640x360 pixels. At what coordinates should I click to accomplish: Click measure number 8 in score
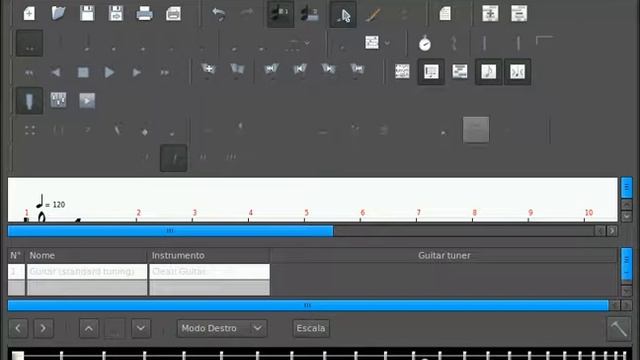click(474, 213)
